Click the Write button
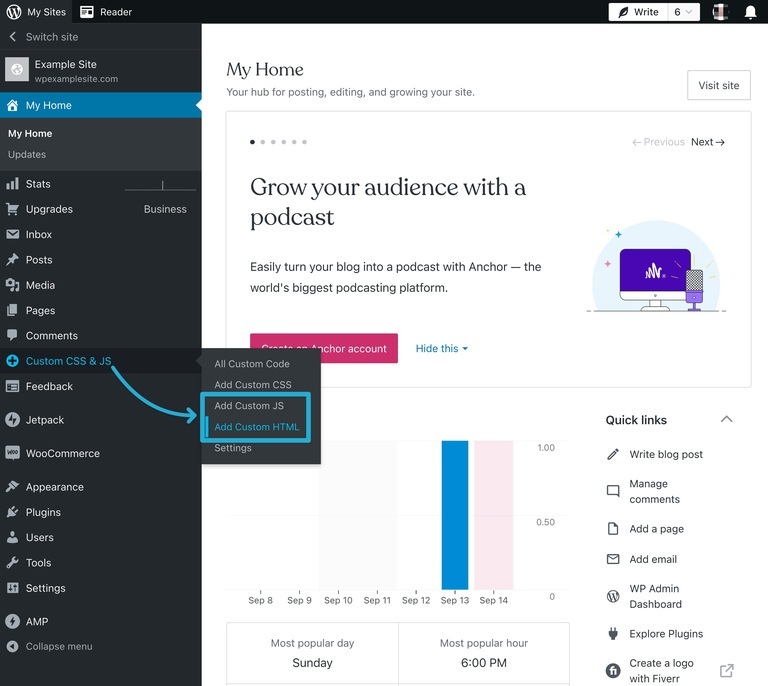The image size is (768, 686). pyautogui.click(x=638, y=12)
